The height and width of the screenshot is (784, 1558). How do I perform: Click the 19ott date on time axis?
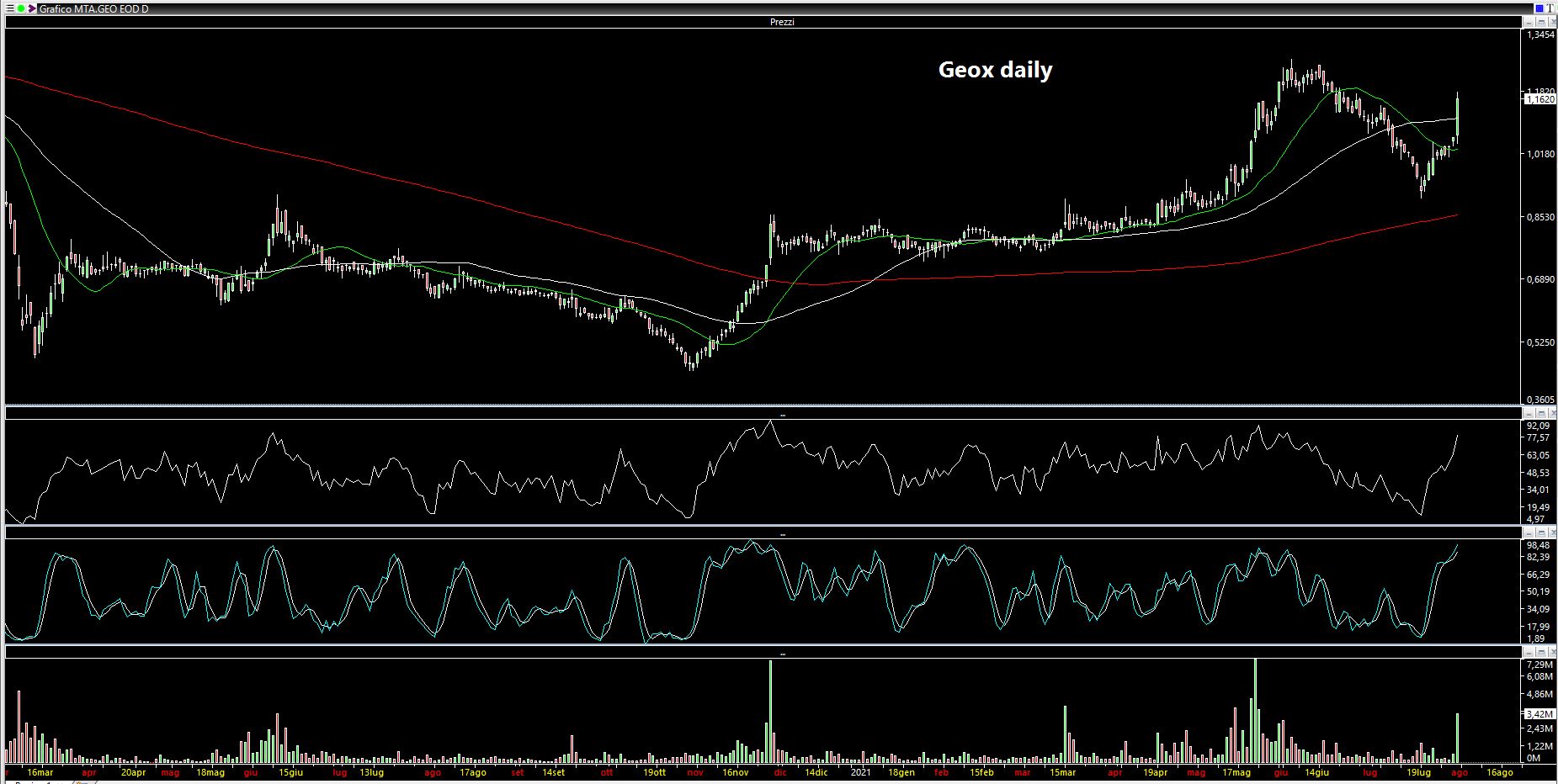[x=654, y=771]
